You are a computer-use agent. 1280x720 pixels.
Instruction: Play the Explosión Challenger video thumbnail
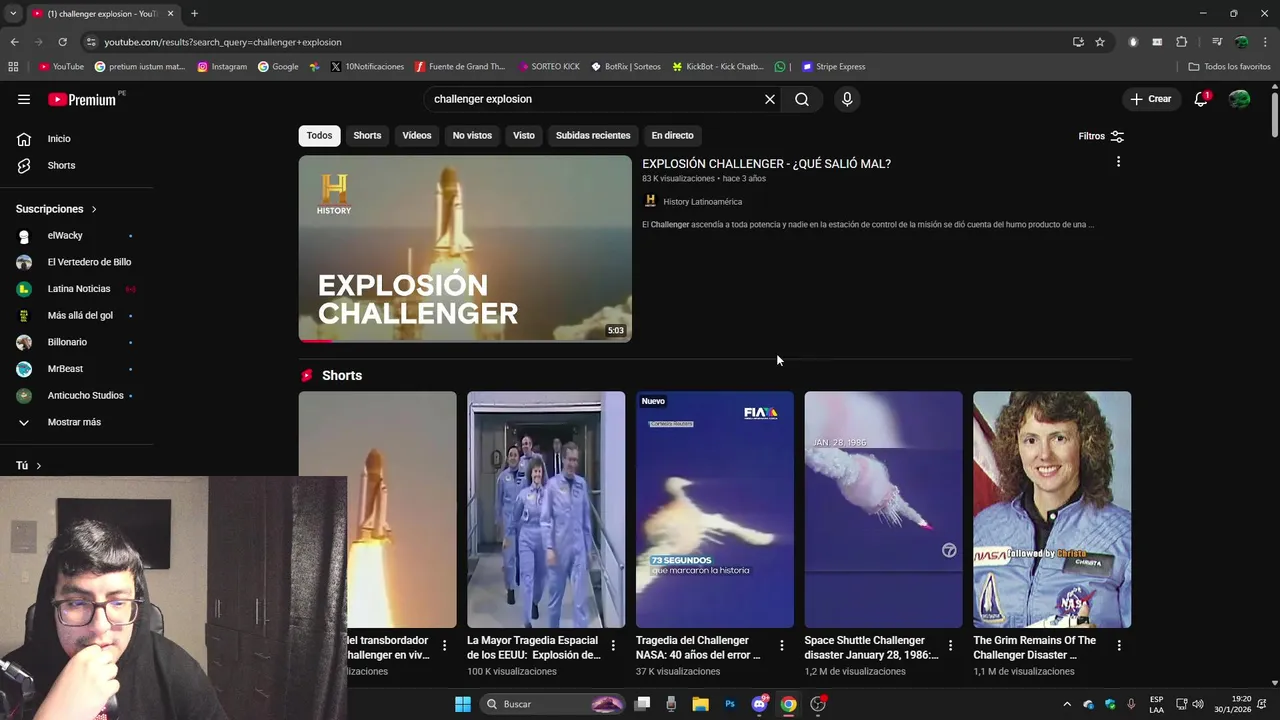[465, 248]
